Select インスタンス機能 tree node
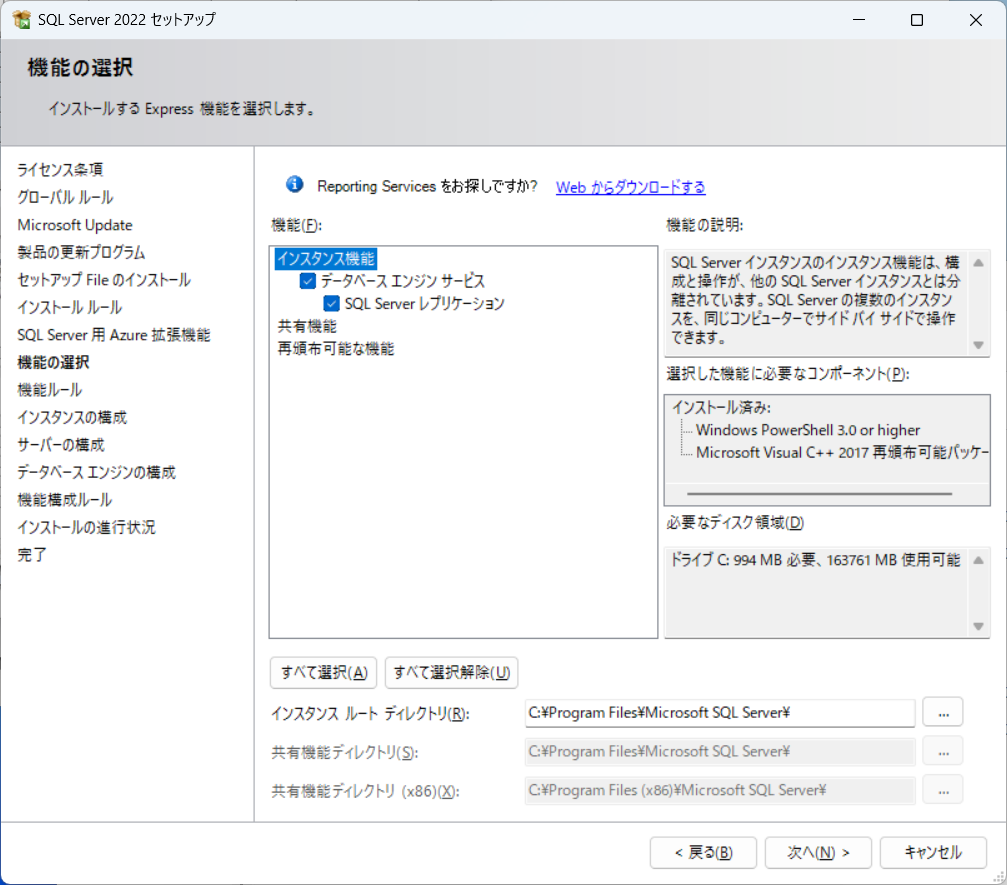Image resolution: width=1007 pixels, height=885 pixels. coord(326,259)
